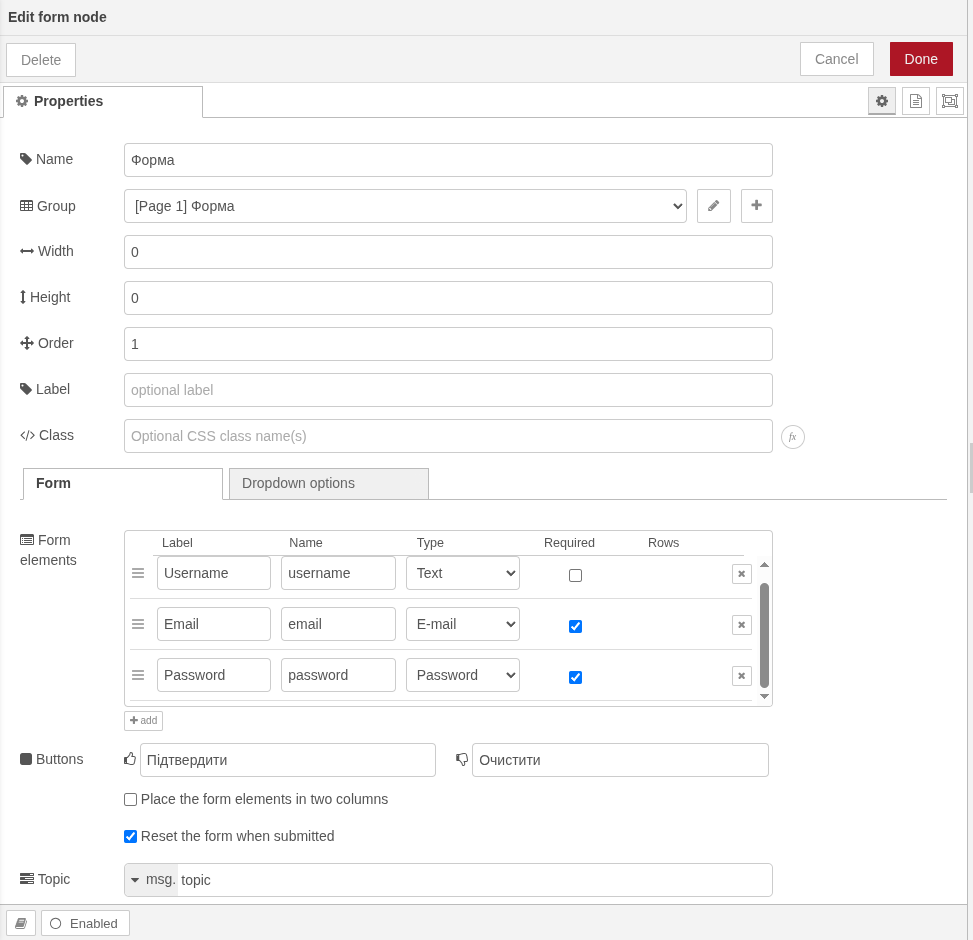Disable Reset the form when submitted
Viewport: 973px width, 940px height.
point(131,837)
